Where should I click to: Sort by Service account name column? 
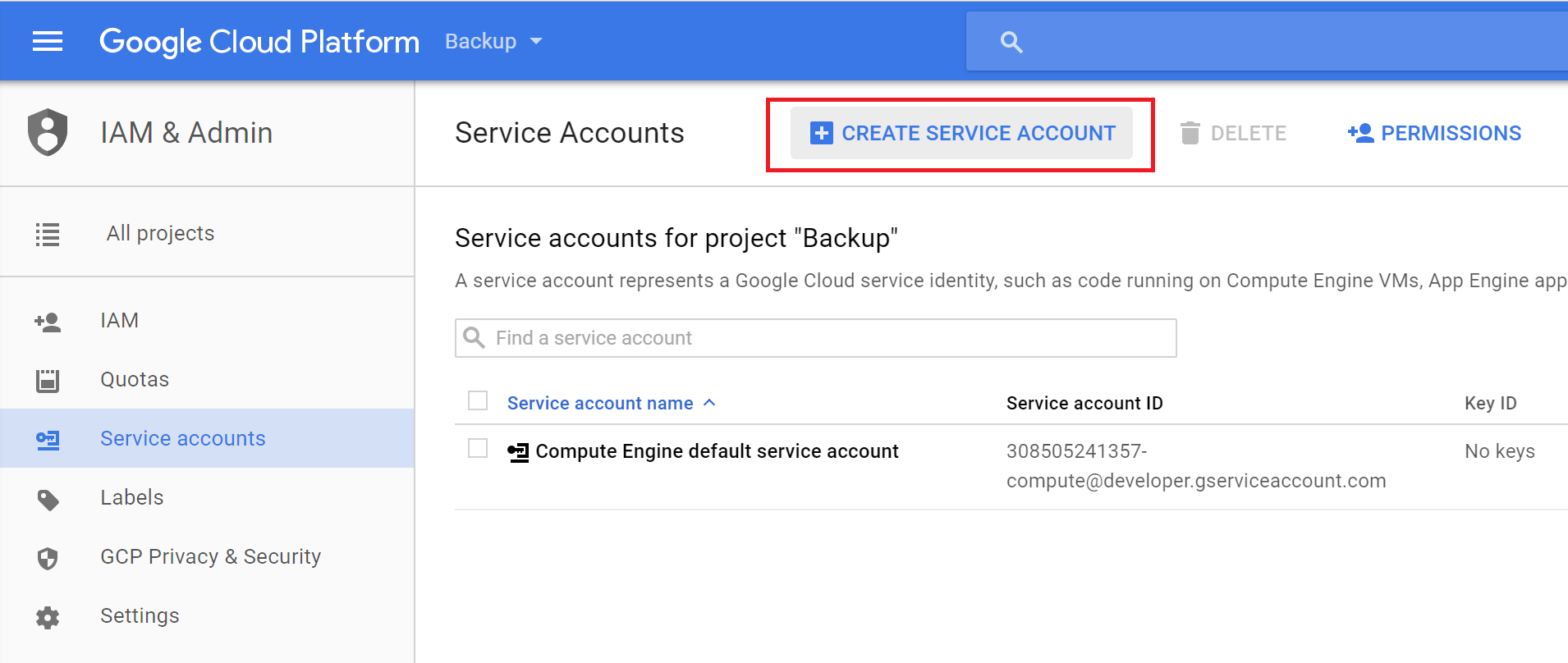[x=600, y=403]
